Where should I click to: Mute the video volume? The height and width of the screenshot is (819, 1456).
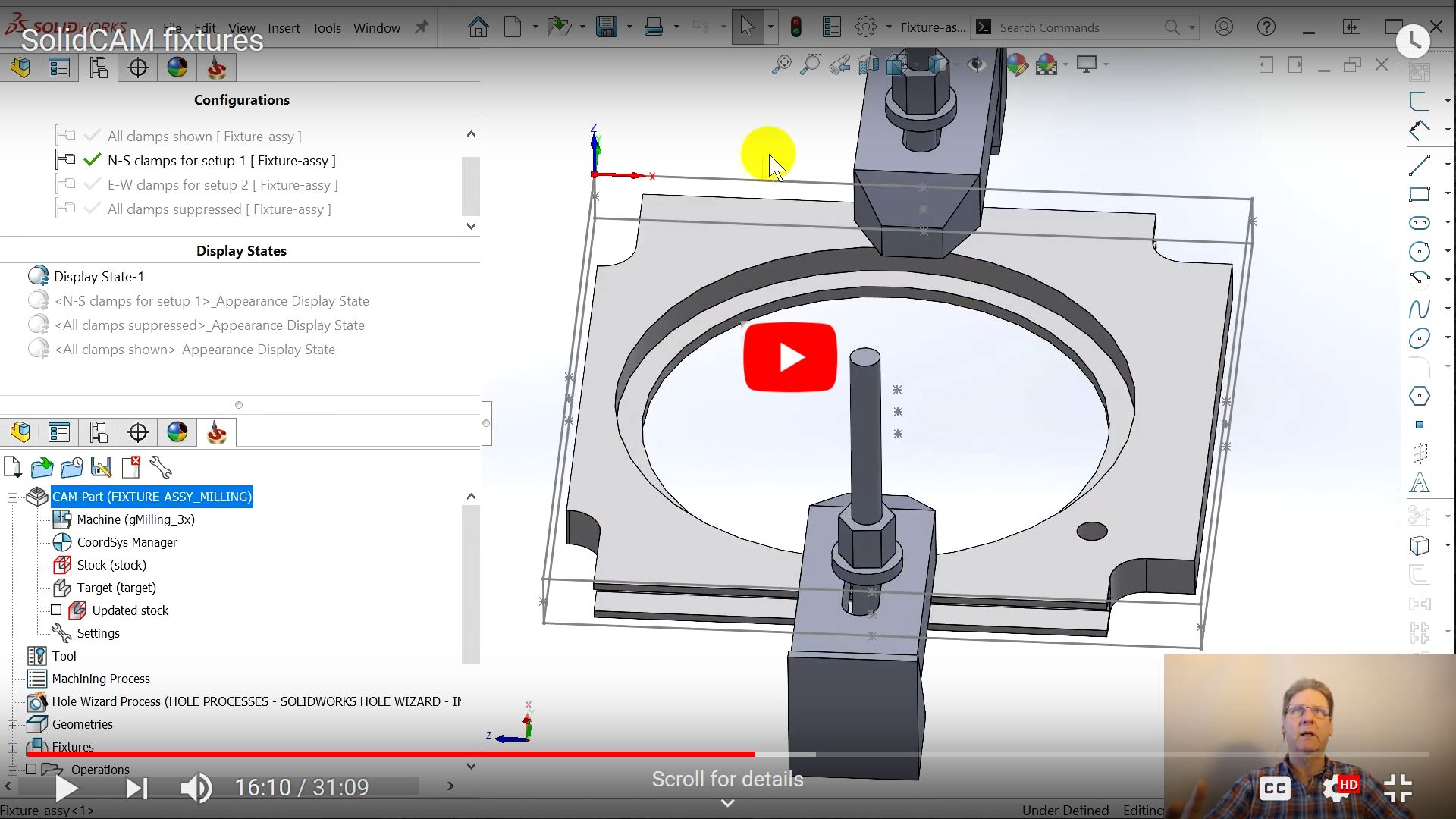[196, 789]
